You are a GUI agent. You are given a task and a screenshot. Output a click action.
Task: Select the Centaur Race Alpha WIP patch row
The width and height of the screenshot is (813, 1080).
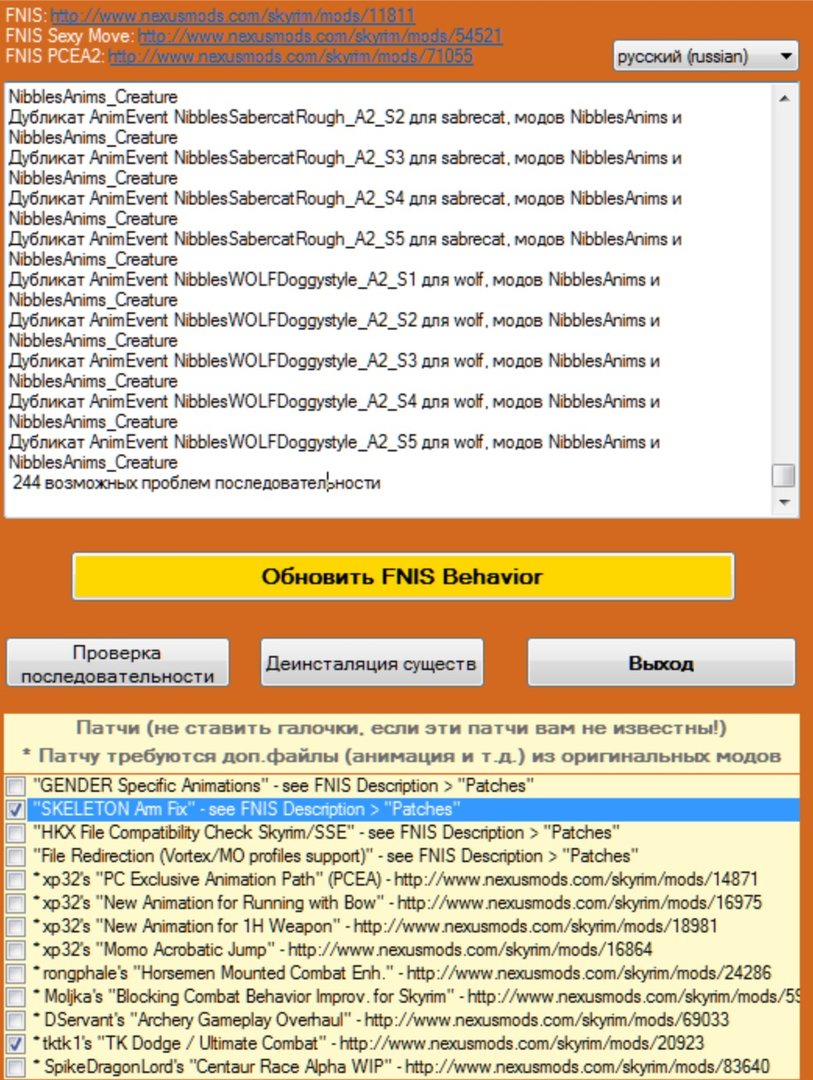[400, 1066]
